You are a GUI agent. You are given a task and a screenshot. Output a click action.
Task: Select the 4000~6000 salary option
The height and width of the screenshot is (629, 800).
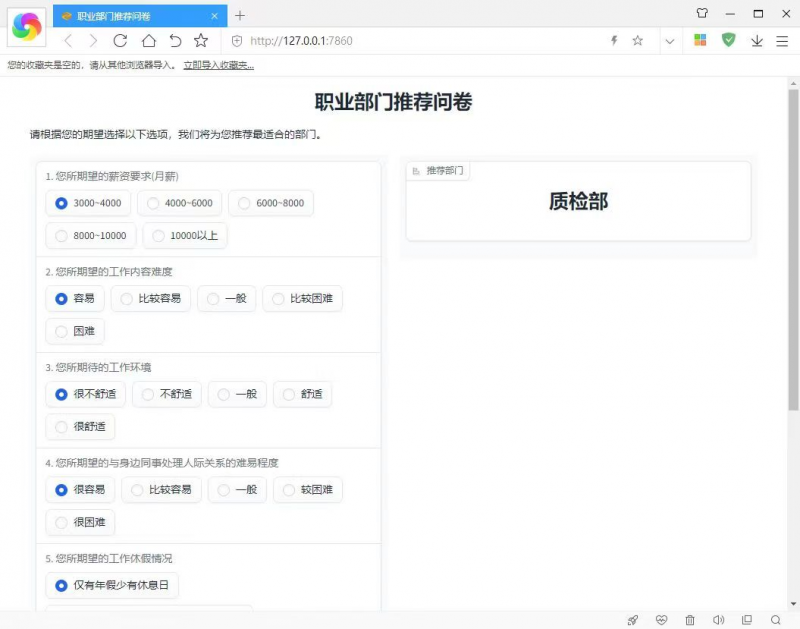[180, 203]
